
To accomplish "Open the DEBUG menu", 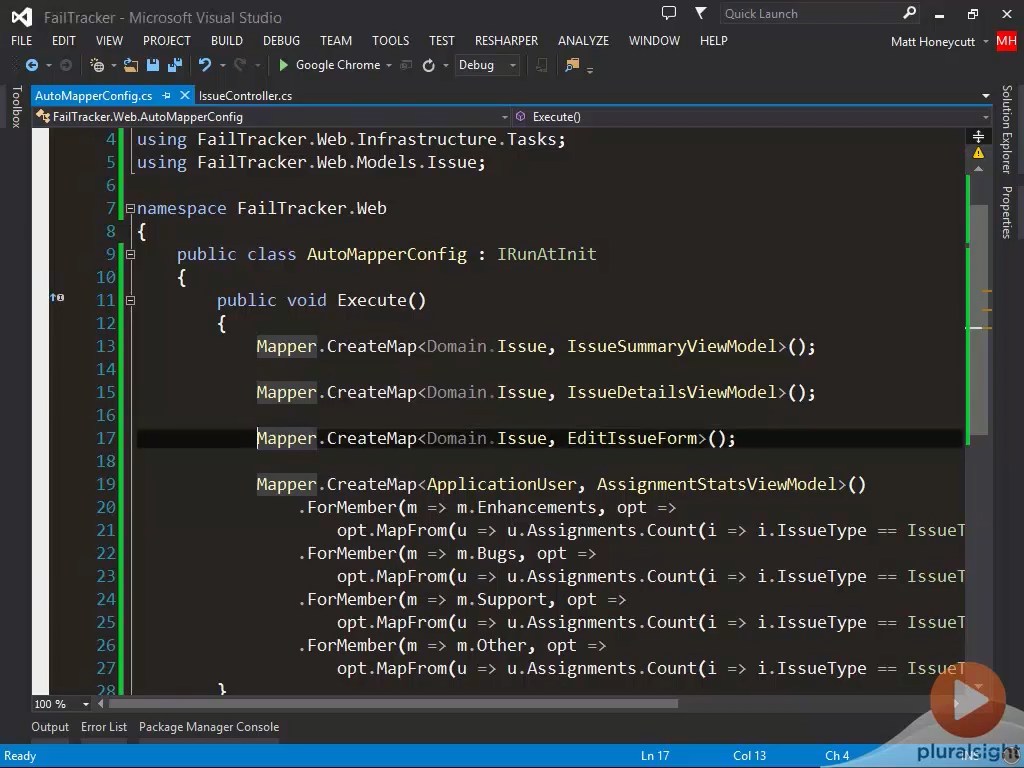I will pos(281,40).
